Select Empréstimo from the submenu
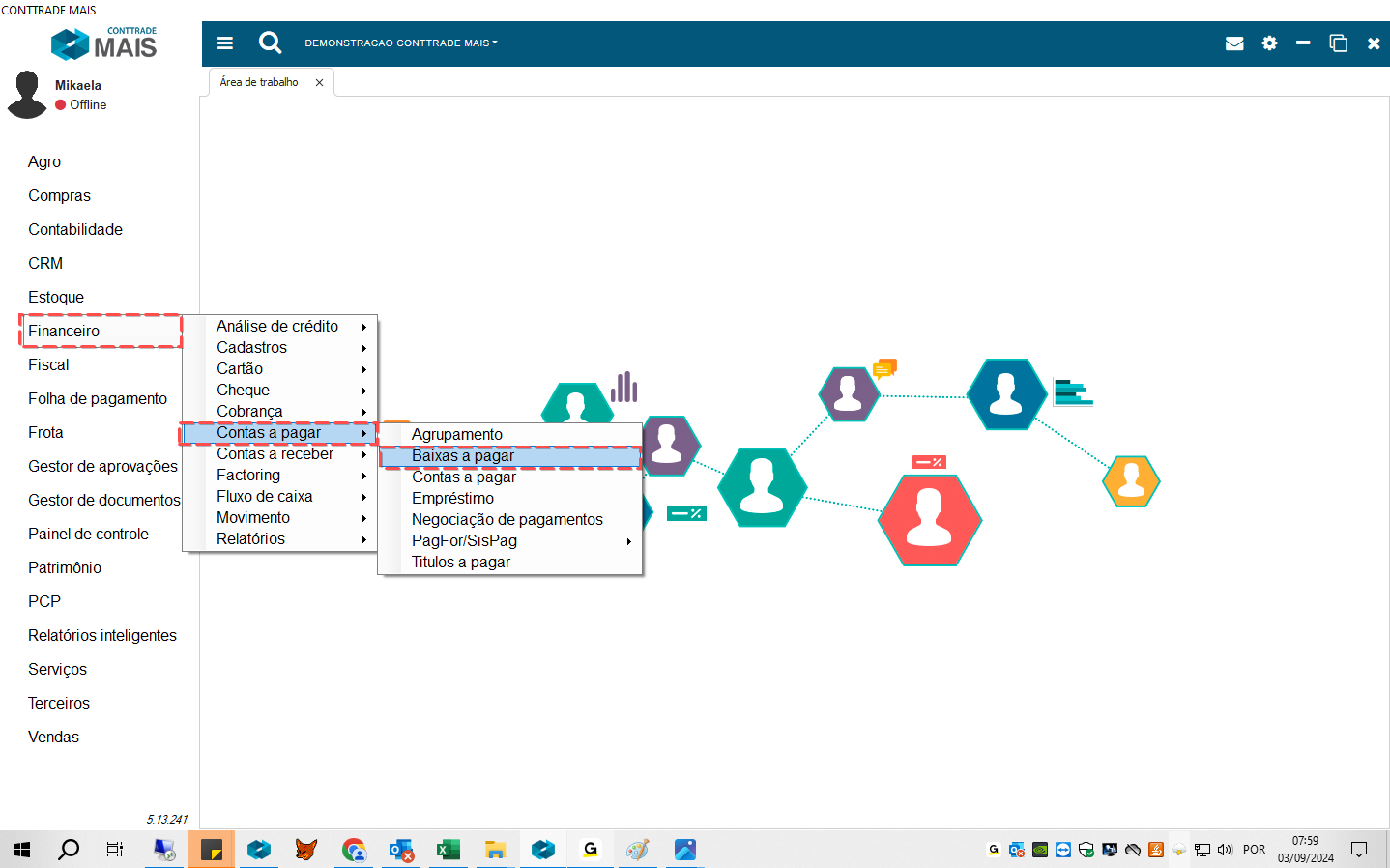 click(510, 499)
